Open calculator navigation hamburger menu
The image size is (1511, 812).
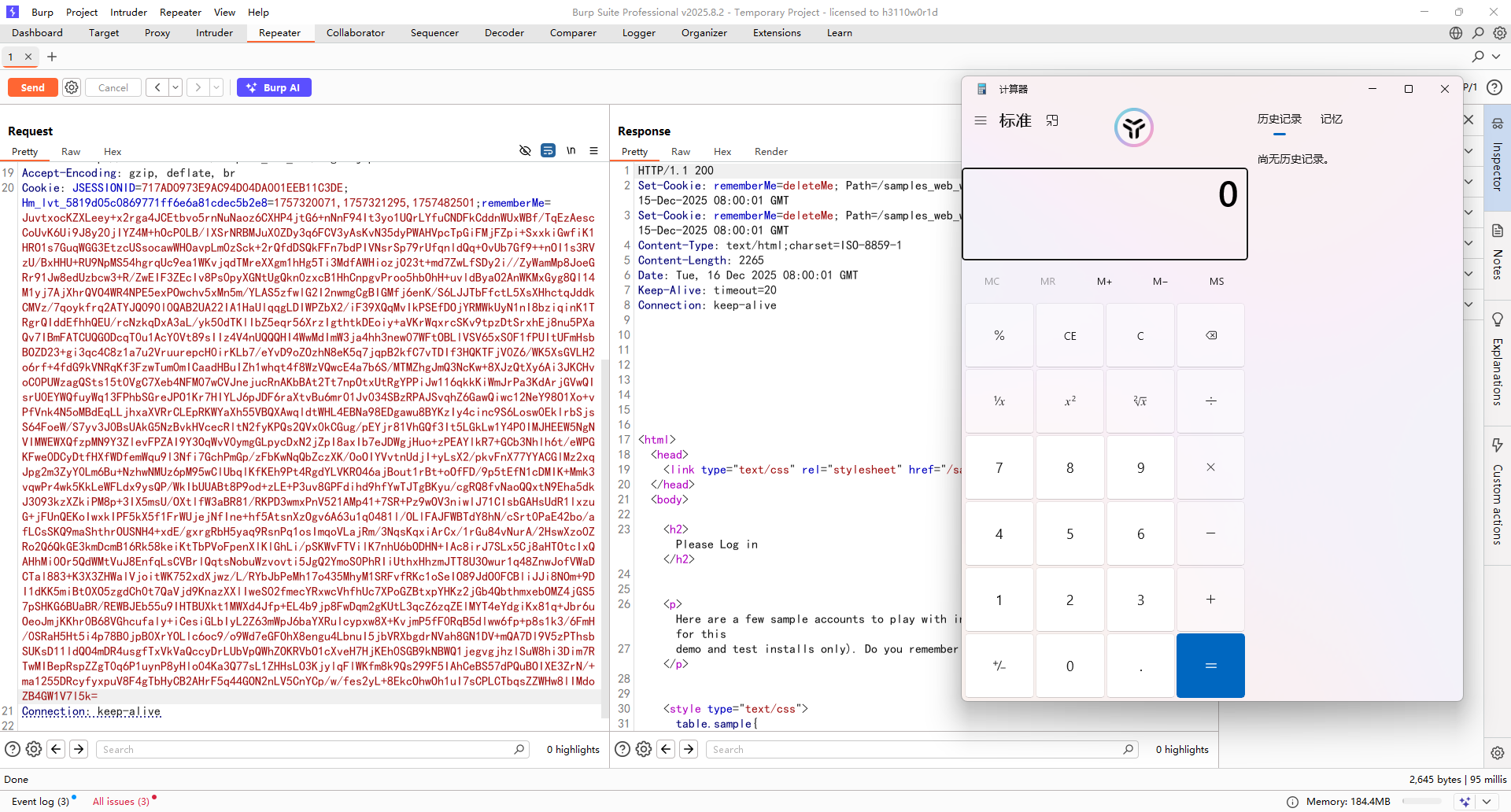tap(981, 120)
